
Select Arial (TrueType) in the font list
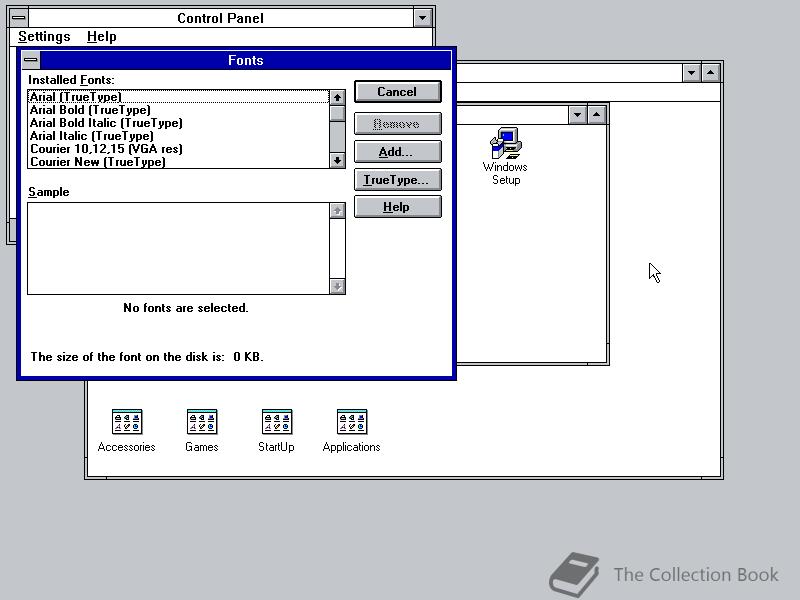[179, 97]
